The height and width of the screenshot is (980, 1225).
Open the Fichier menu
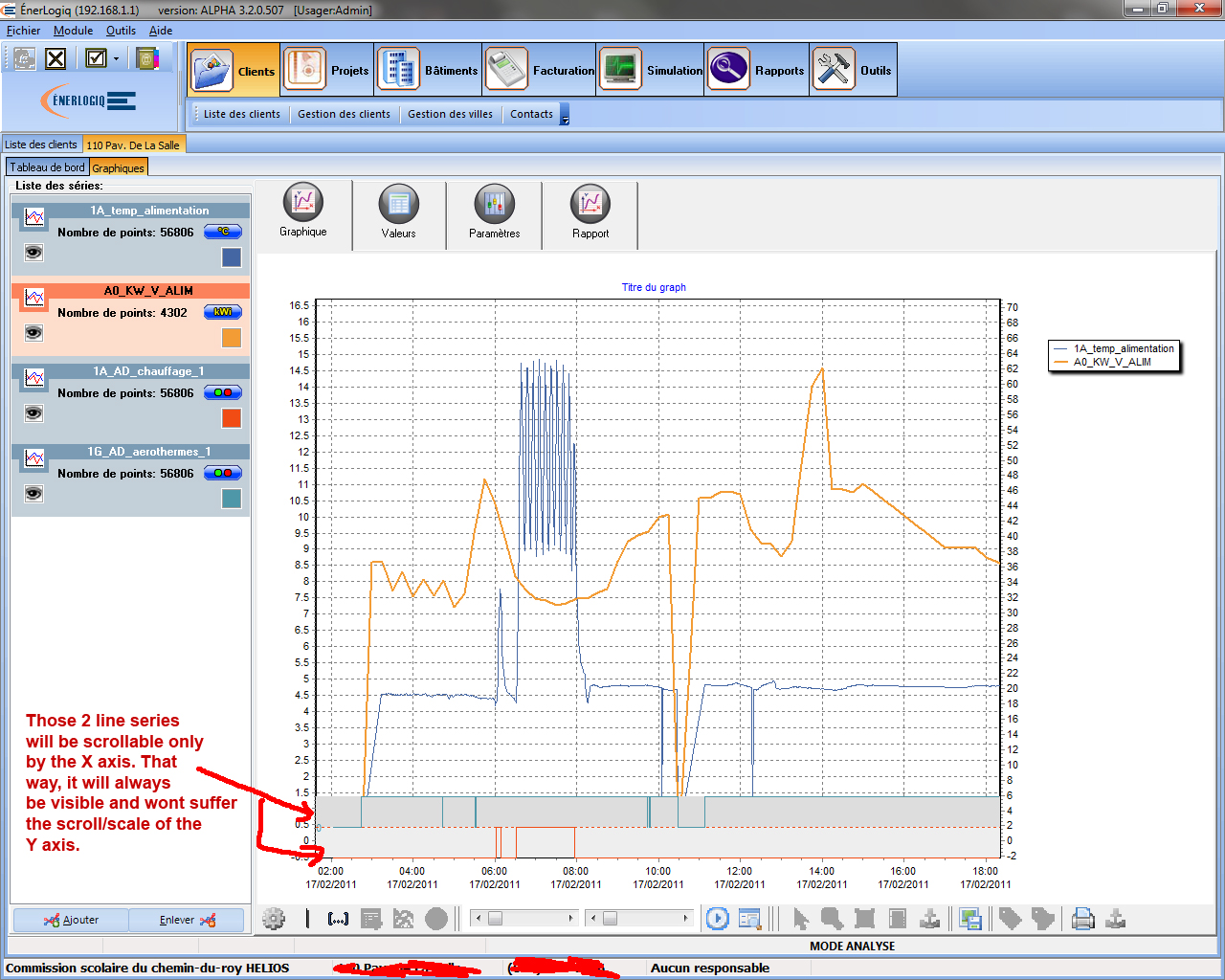click(x=23, y=31)
